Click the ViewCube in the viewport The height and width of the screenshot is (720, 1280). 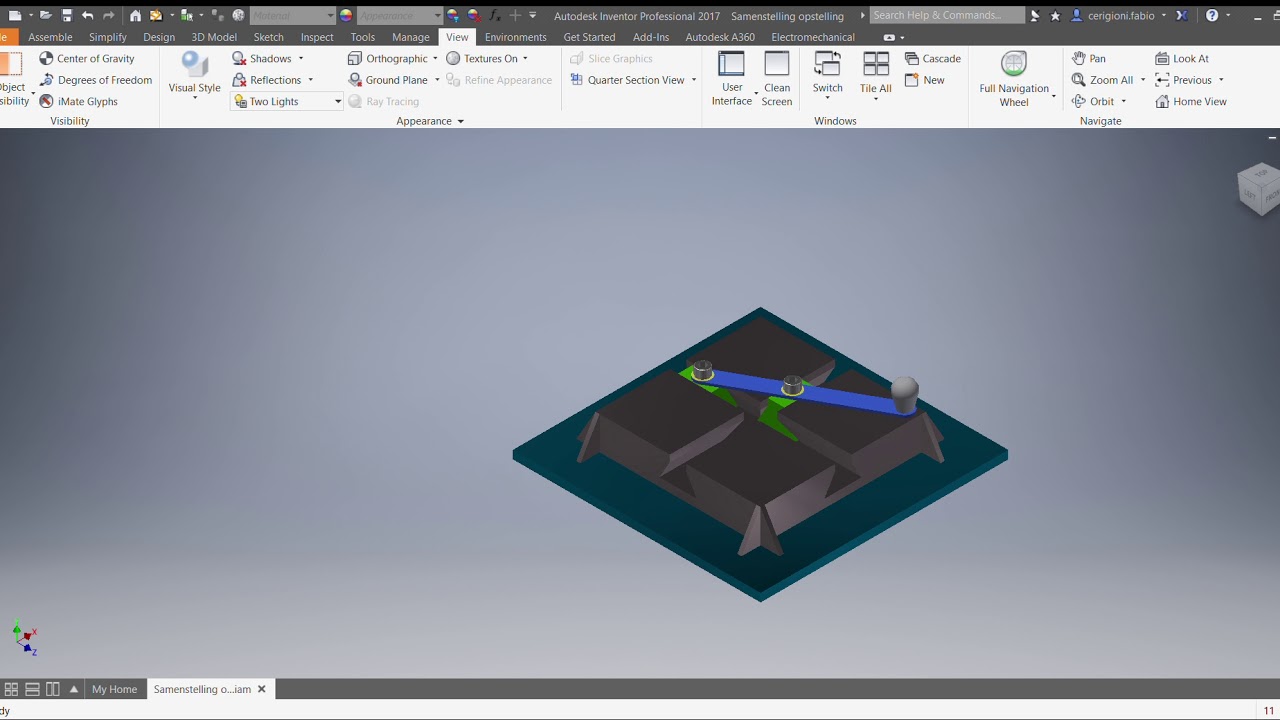pyautogui.click(x=1260, y=188)
